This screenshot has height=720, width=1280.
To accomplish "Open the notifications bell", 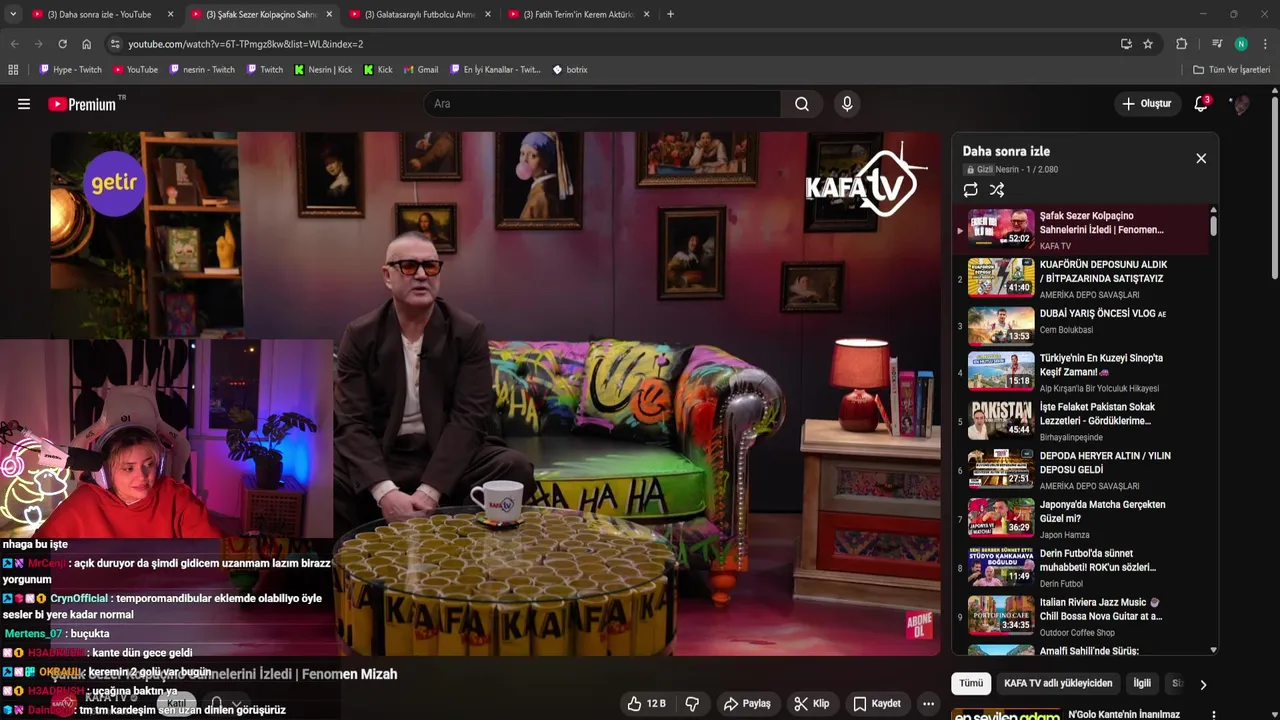I will [x=1201, y=104].
